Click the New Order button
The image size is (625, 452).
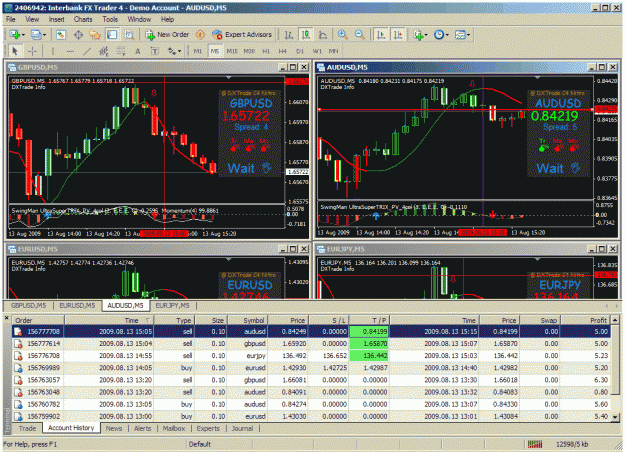point(167,35)
